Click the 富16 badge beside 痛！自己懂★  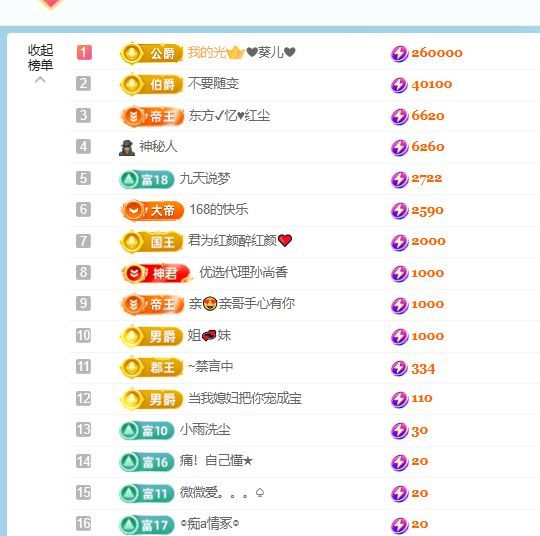tap(147, 462)
